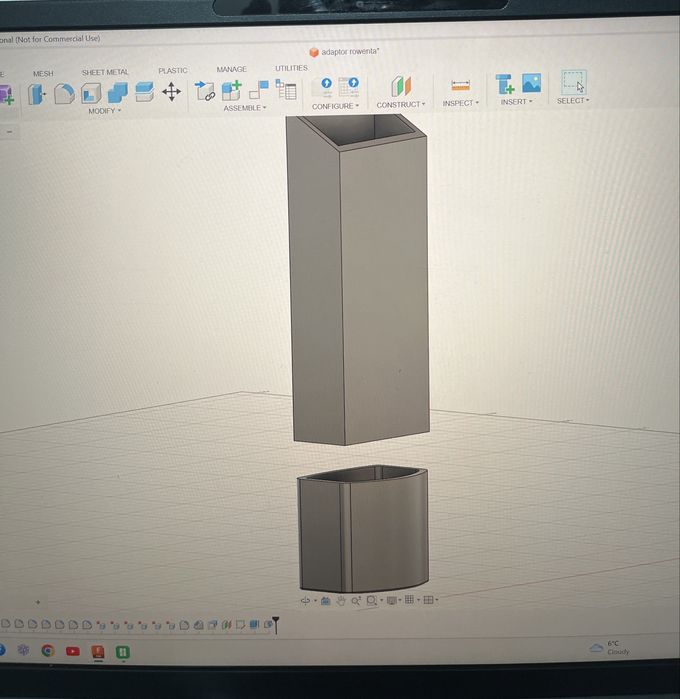The height and width of the screenshot is (699, 680).
Task: Select the Fillet tool
Action: (x=64, y=94)
